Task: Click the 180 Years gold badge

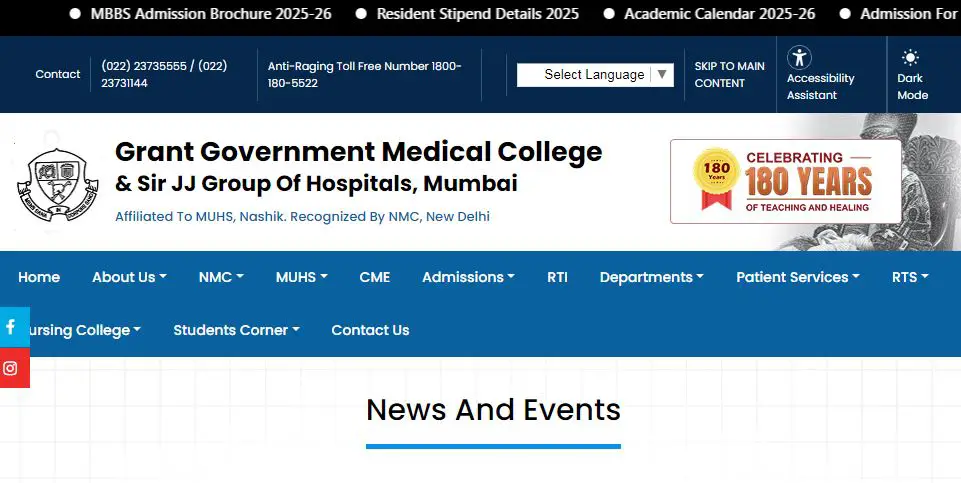Action: [x=716, y=178]
